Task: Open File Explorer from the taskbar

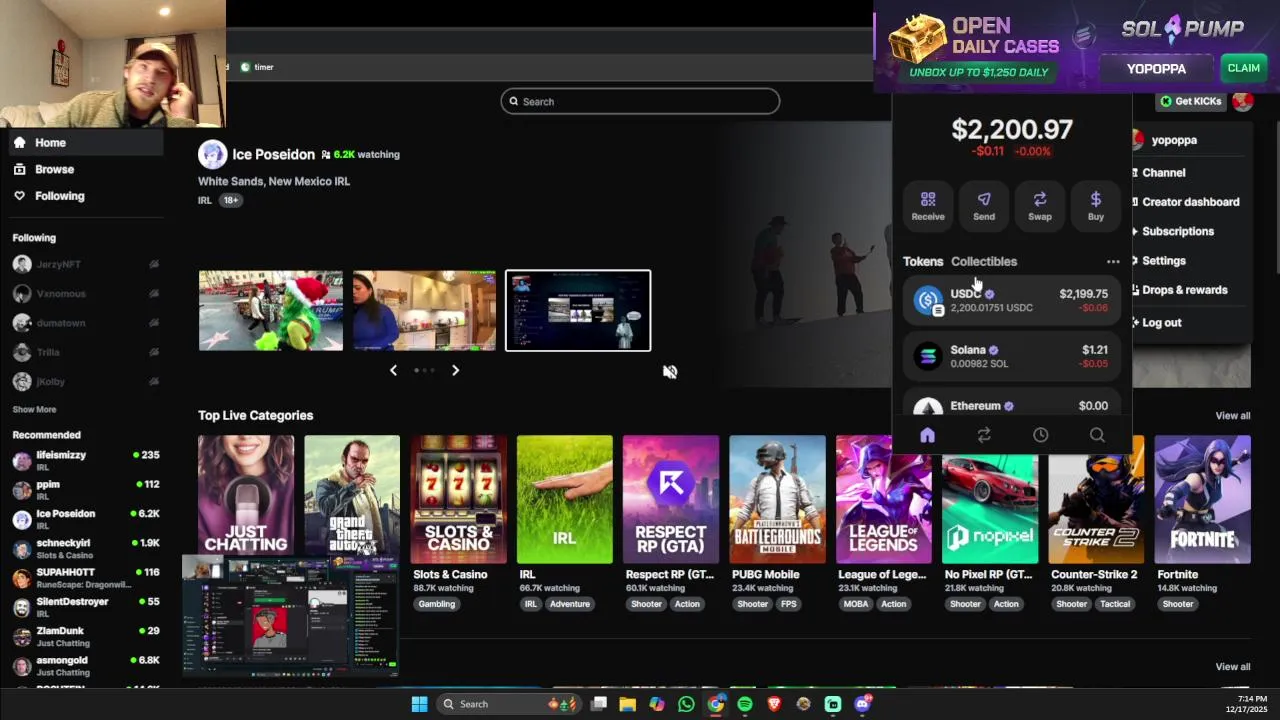Action: click(x=627, y=704)
